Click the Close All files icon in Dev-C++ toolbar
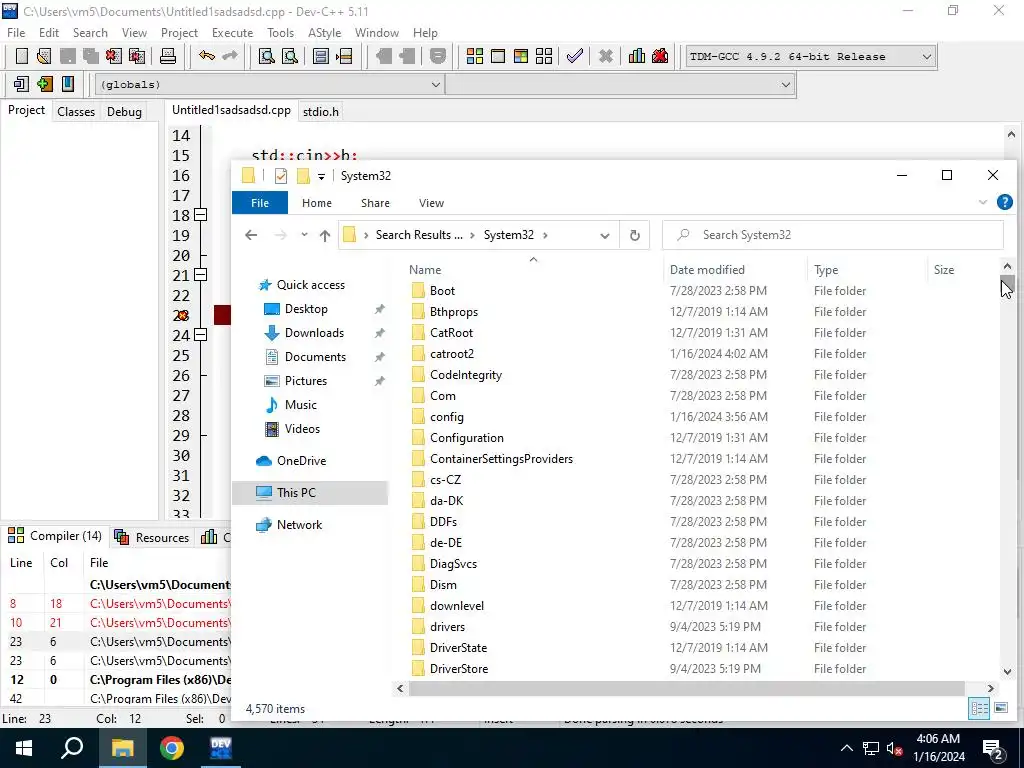The image size is (1024, 768). 137,56
